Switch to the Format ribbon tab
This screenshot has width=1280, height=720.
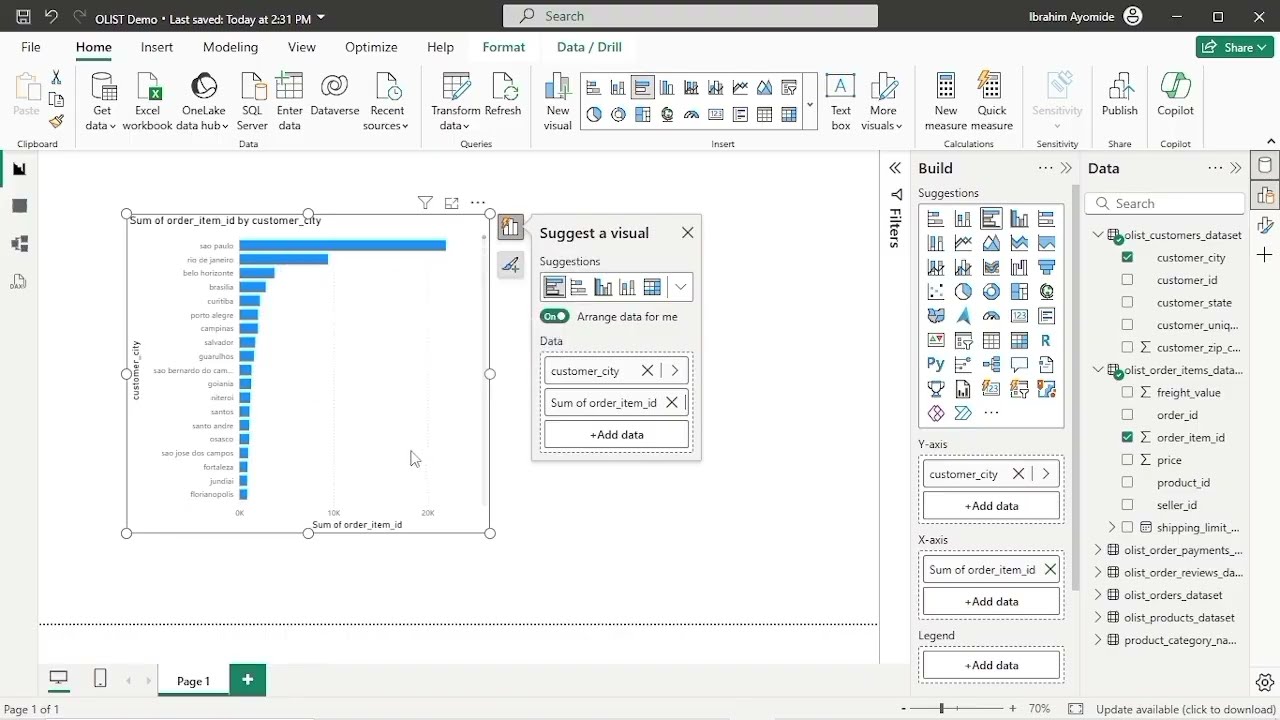point(503,47)
